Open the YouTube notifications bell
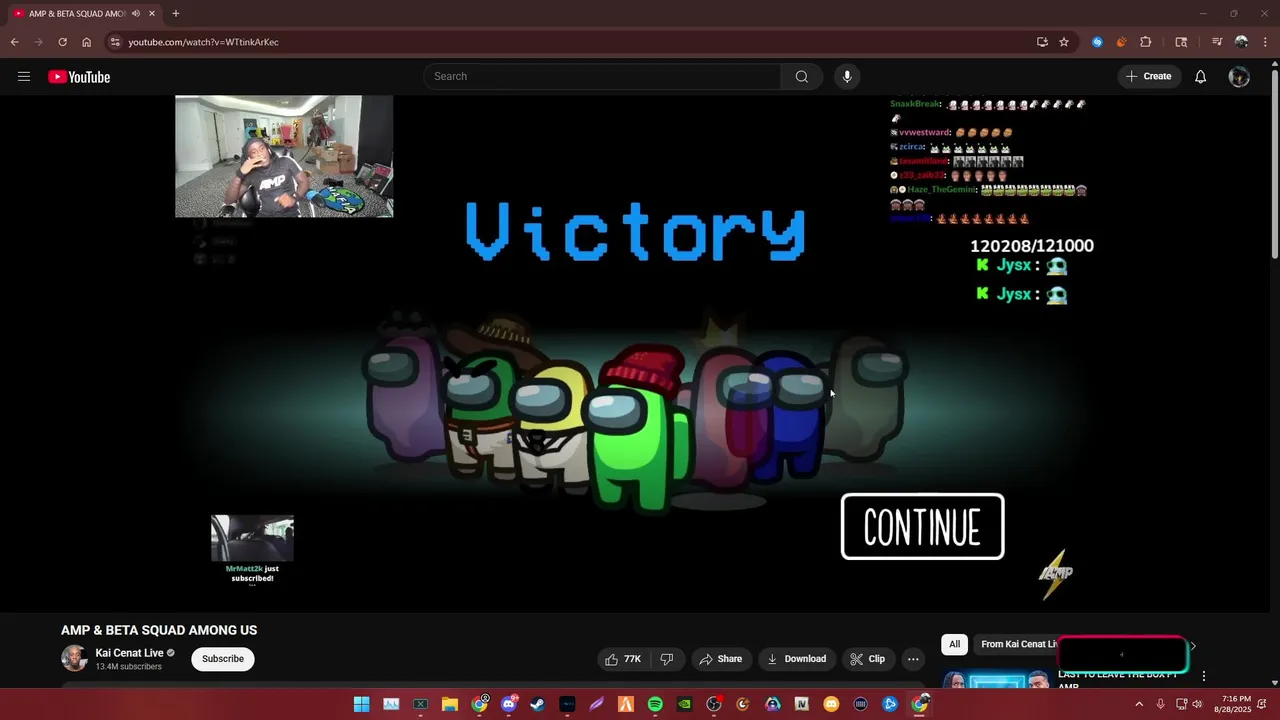This screenshot has width=1280, height=720. pos(1200,77)
